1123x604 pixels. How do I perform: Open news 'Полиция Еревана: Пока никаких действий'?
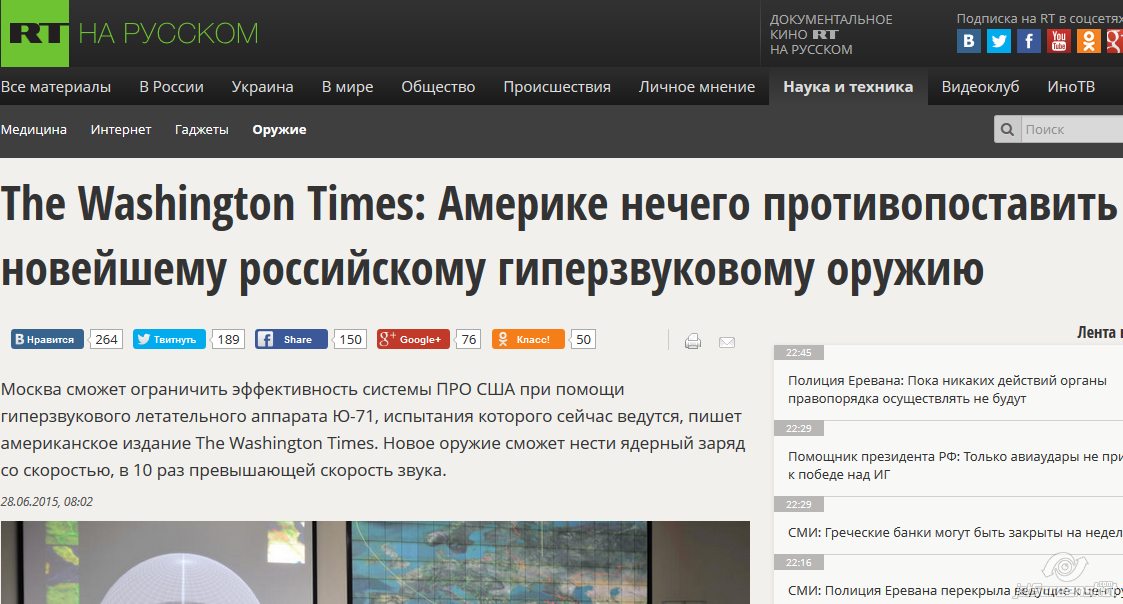tap(948, 390)
